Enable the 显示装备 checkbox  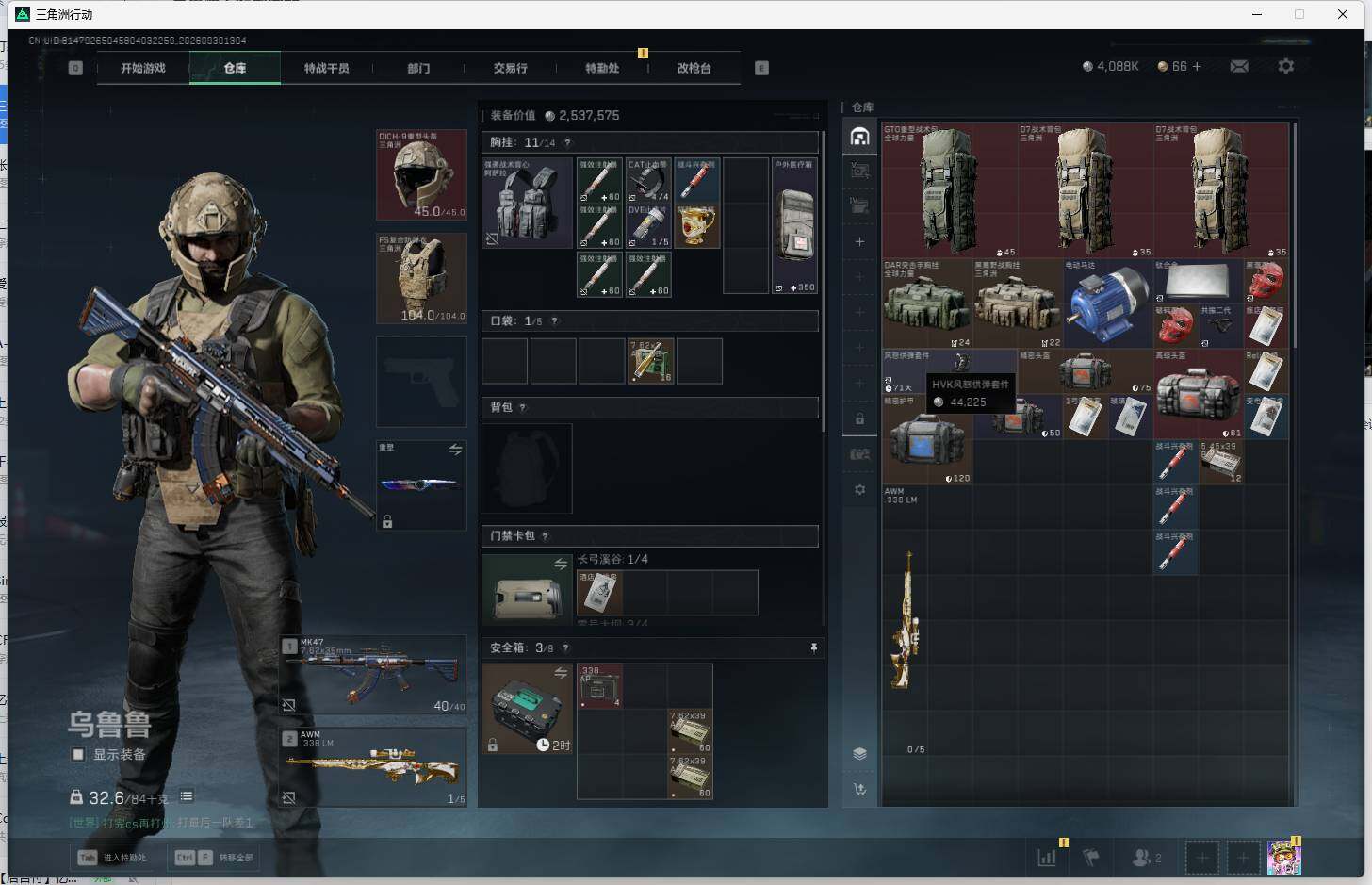(x=78, y=754)
